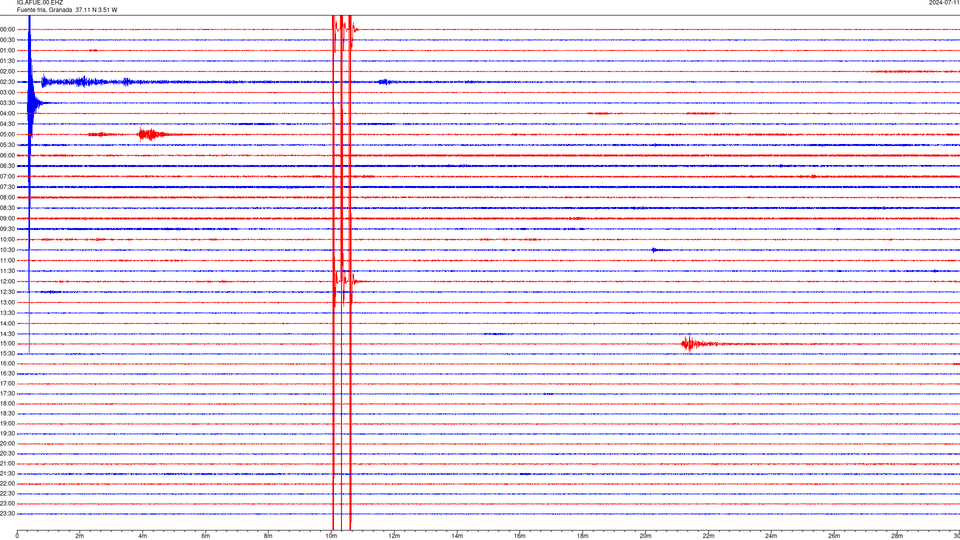Select the 17:00 time label

[x=7, y=384]
